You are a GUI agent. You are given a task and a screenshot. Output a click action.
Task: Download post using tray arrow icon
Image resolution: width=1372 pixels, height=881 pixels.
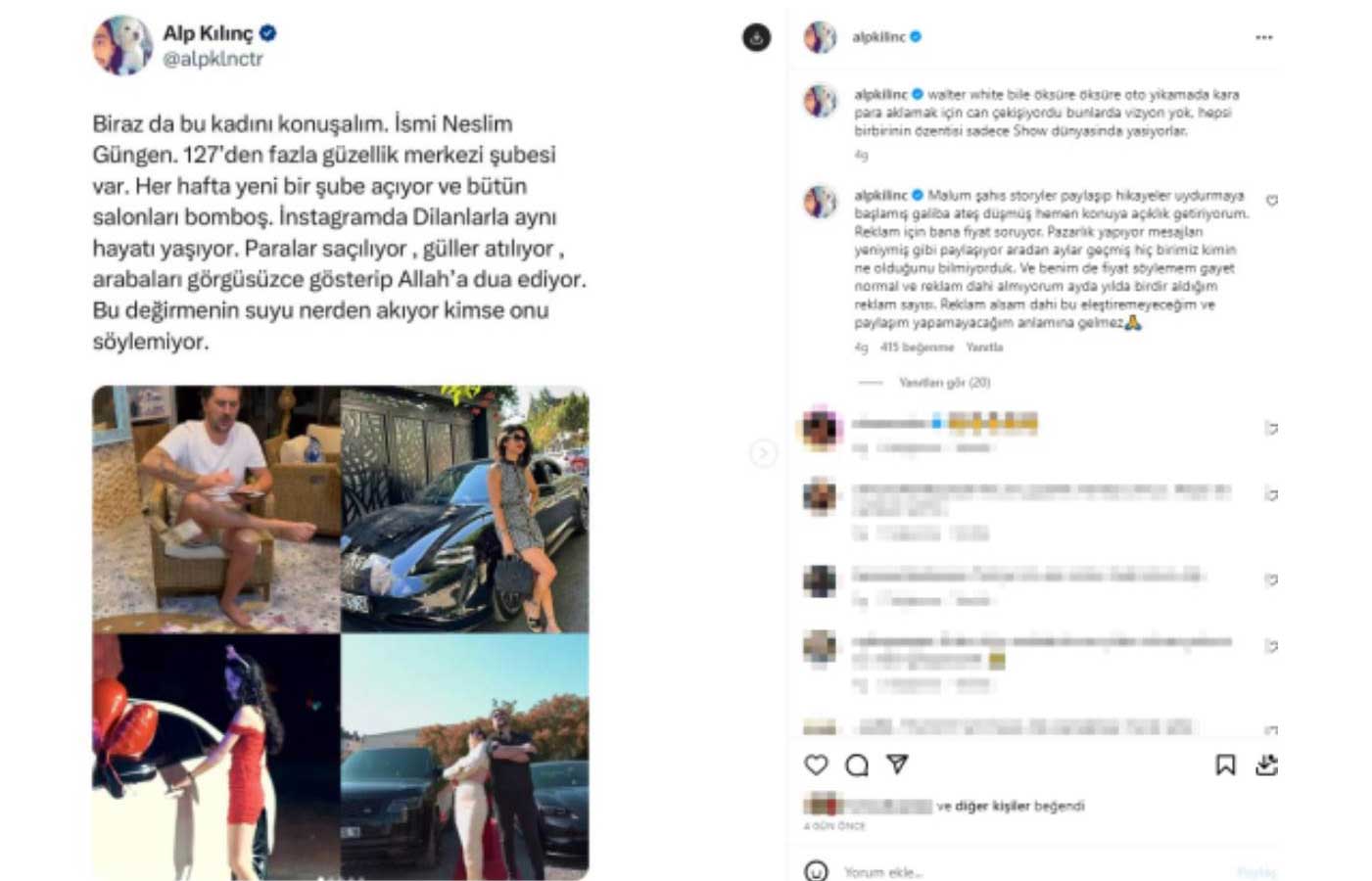coord(1266,765)
